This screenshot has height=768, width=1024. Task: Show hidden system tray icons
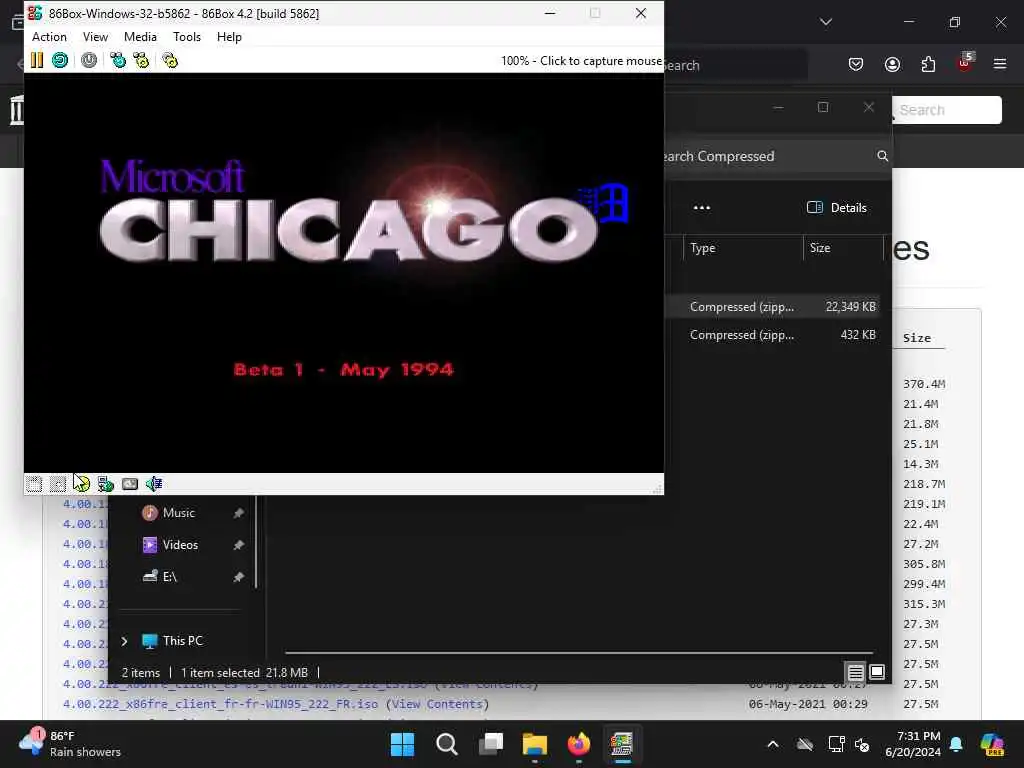pyautogui.click(x=773, y=744)
